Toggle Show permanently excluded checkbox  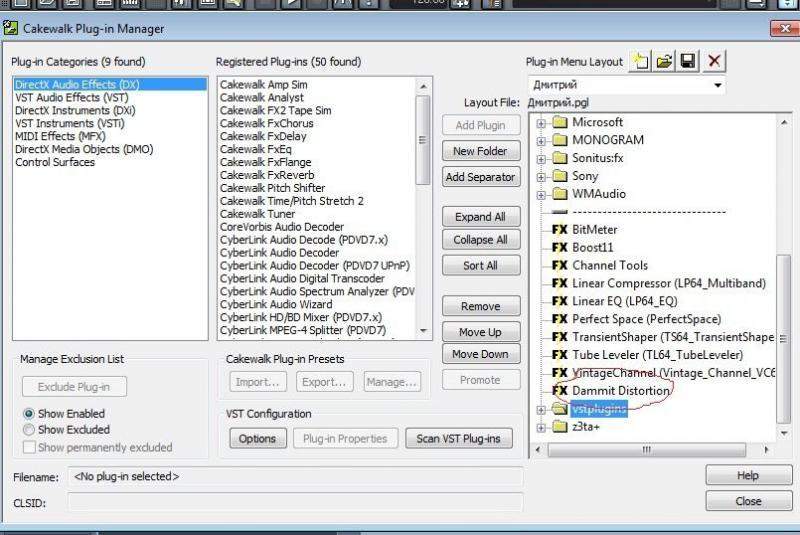point(29,447)
